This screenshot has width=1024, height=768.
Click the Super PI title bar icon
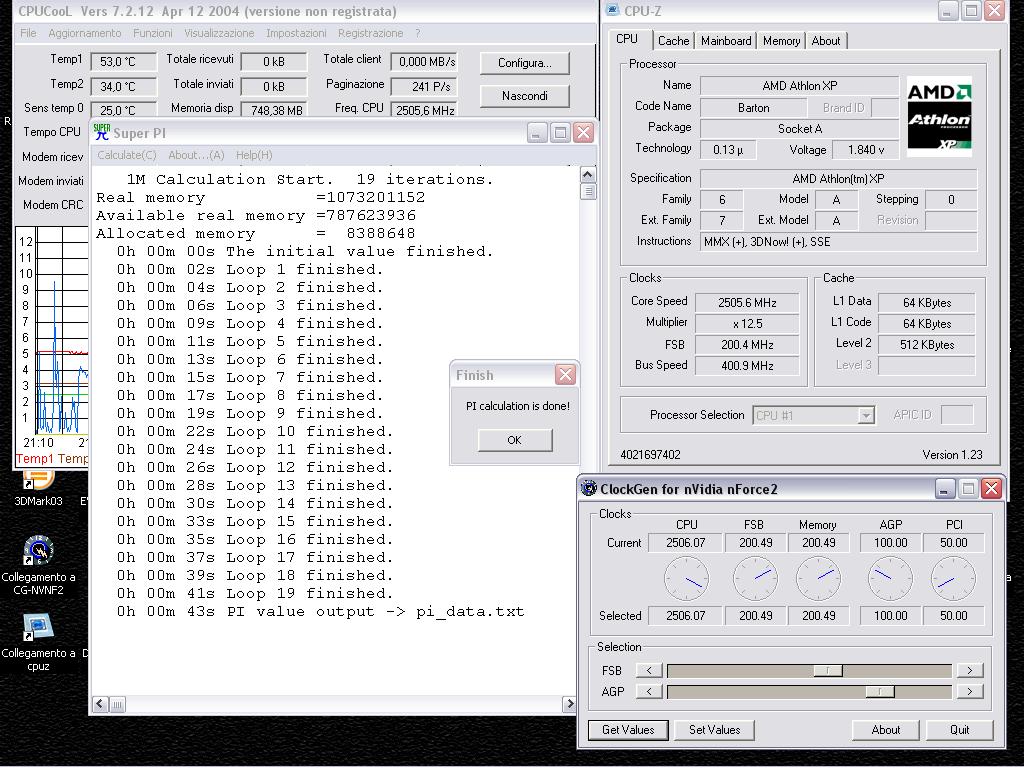point(101,133)
